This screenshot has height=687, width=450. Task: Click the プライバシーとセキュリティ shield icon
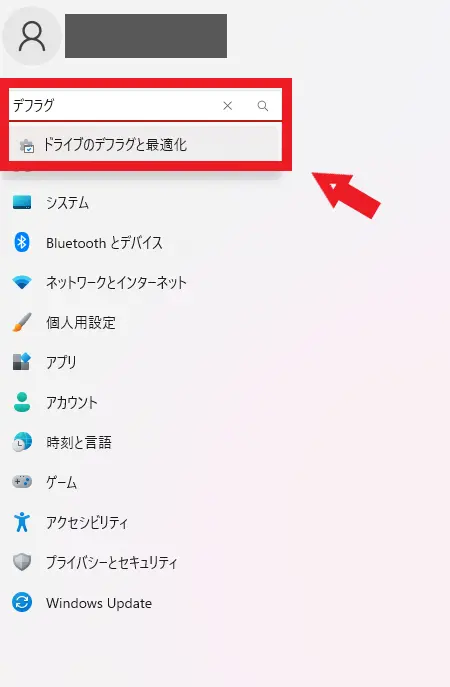click(x=22, y=562)
